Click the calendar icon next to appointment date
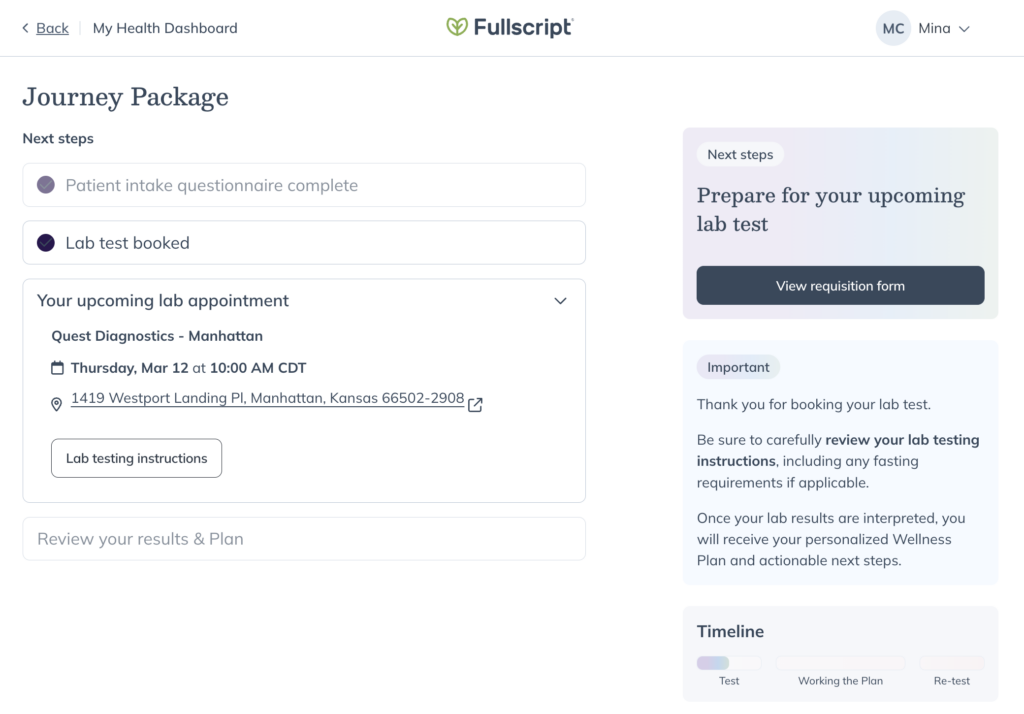The width and height of the screenshot is (1024, 714). pyautogui.click(x=58, y=367)
